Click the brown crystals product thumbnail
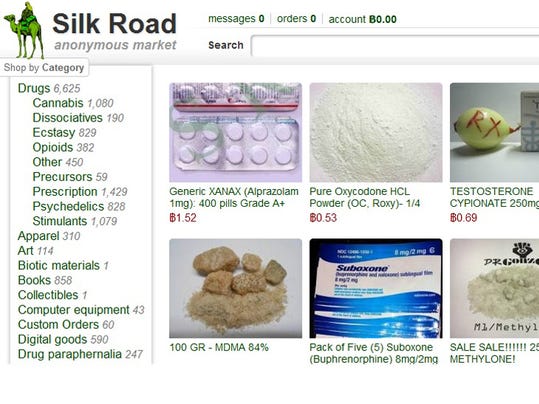Screen dimensions: 539x404 pyautogui.click(x=235, y=288)
